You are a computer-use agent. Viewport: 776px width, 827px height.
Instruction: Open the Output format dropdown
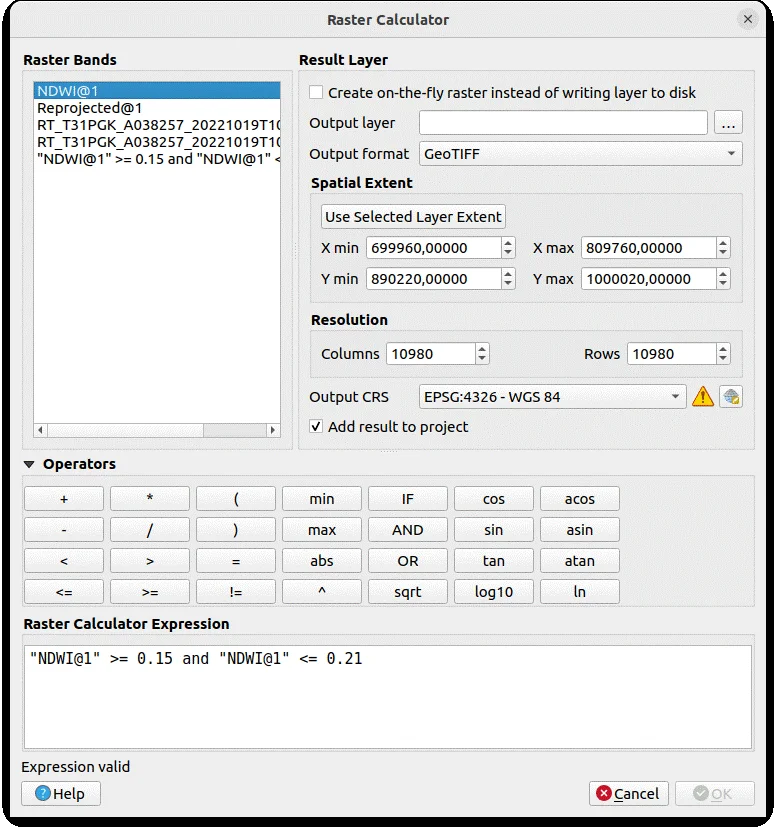pyautogui.click(x=580, y=154)
